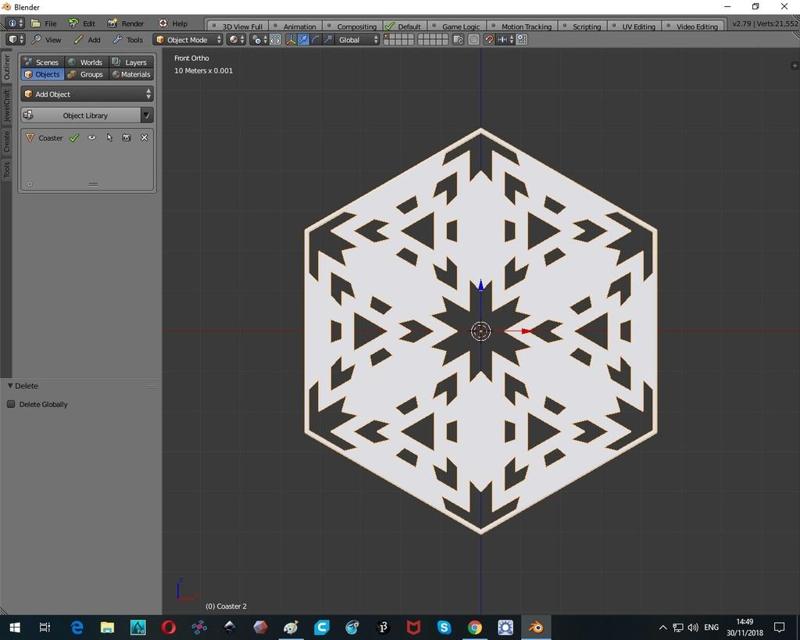
Task: Select the Layers category button
Action: [x=131, y=62]
